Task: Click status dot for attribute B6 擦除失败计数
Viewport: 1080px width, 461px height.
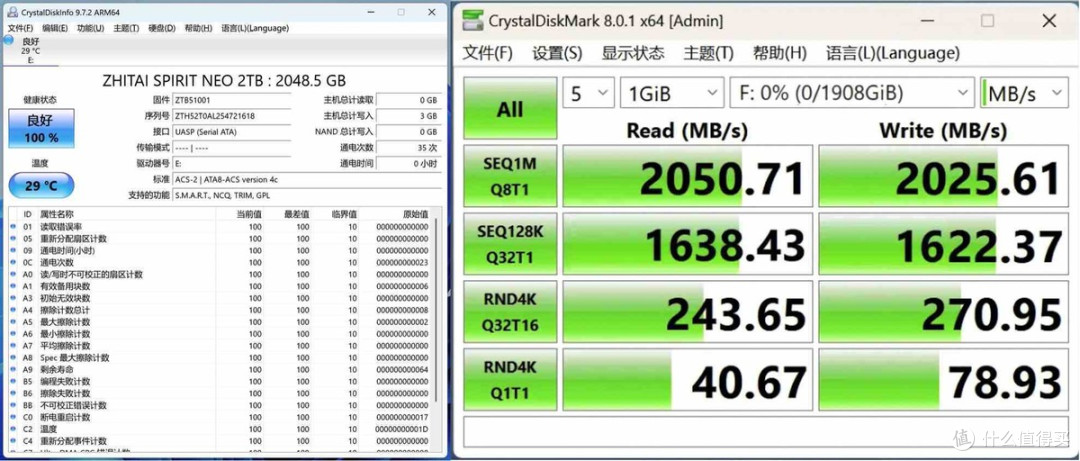Action: (x=13, y=393)
